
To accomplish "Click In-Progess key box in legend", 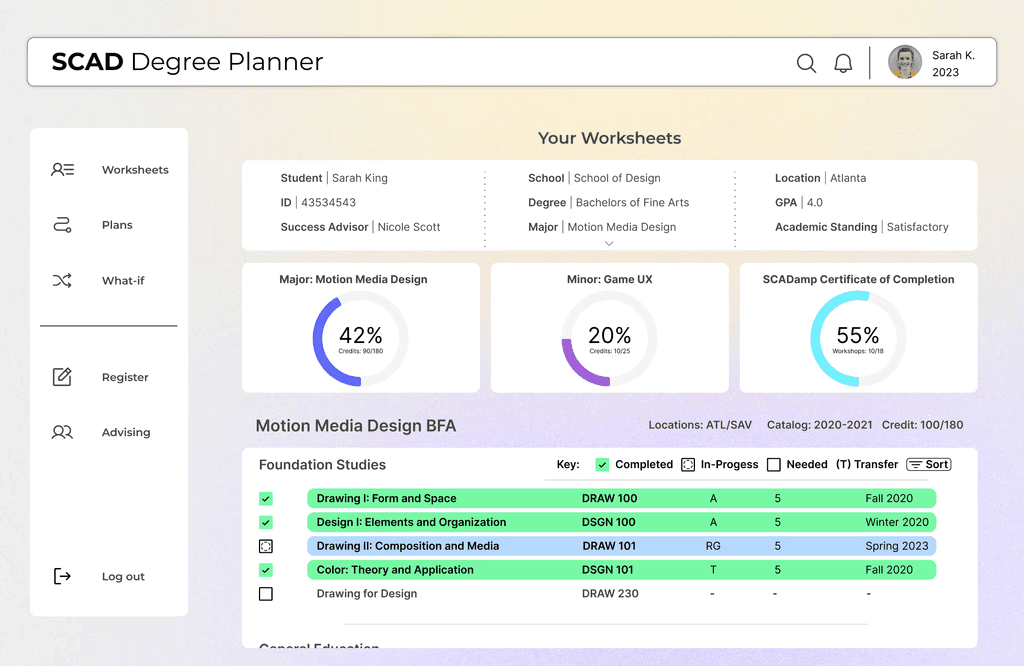I will pyautogui.click(x=688, y=464).
